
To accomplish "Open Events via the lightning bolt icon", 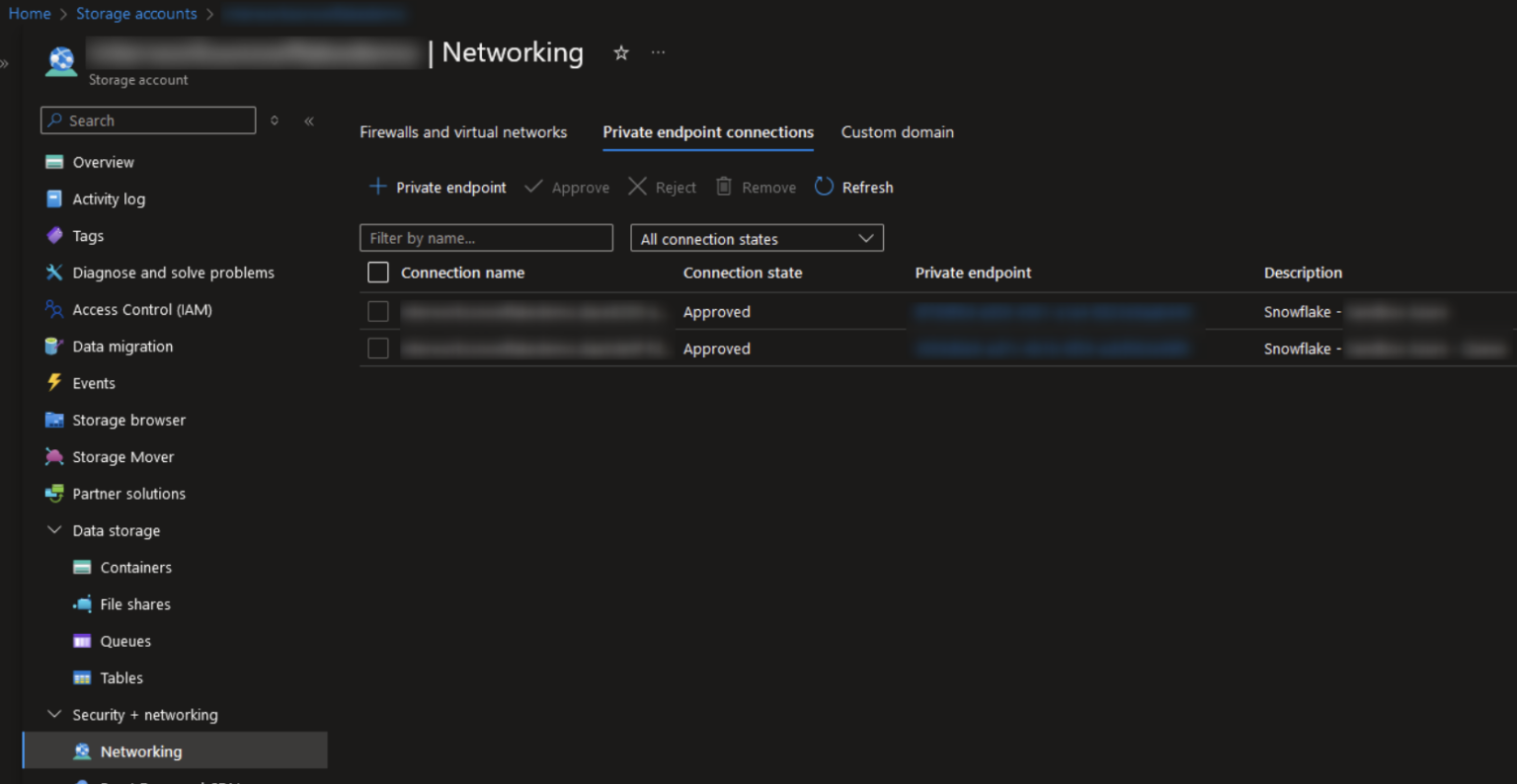I will (54, 383).
